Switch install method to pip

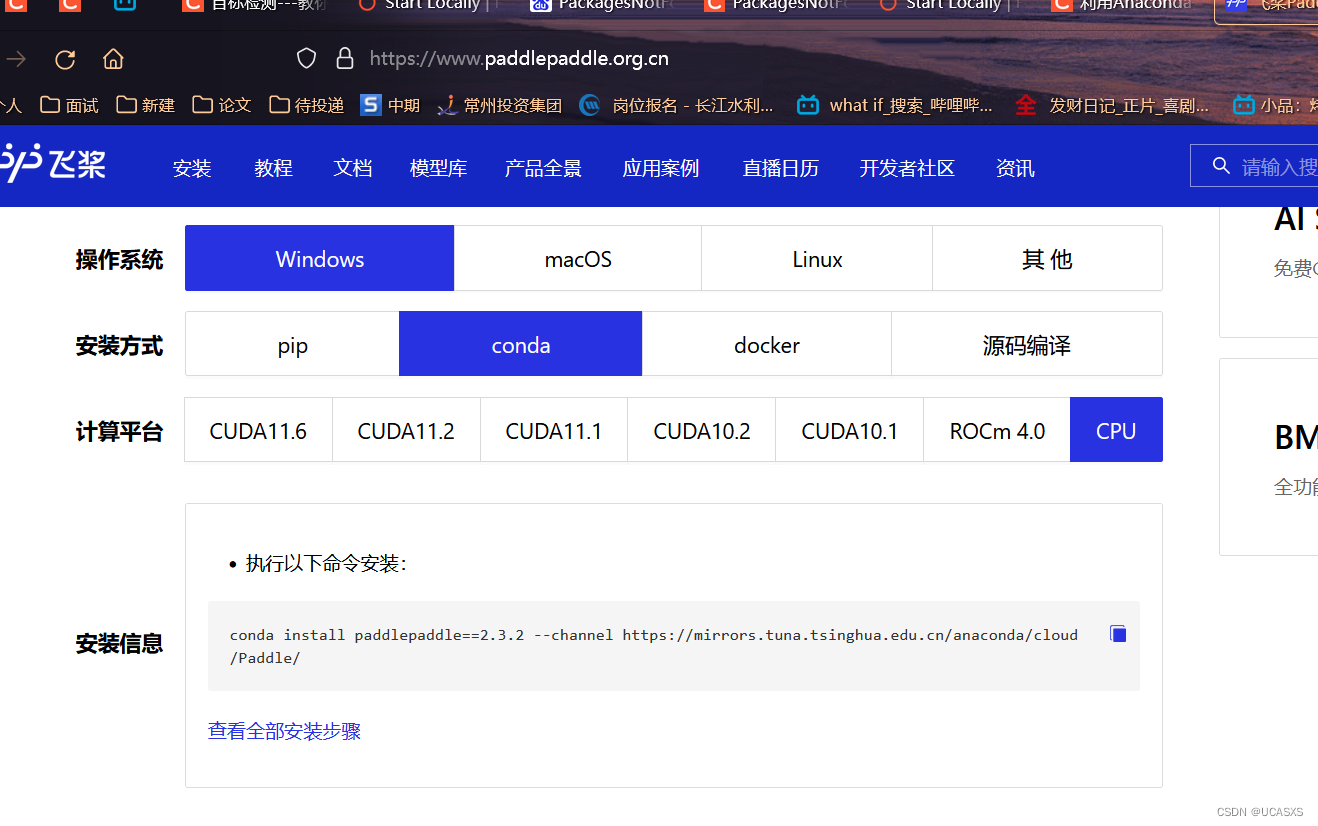[x=292, y=344]
